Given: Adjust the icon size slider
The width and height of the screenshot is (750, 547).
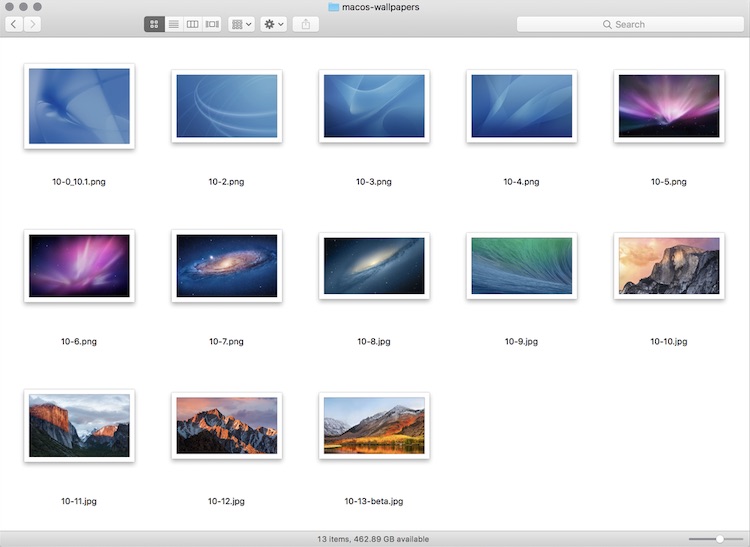Looking at the screenshot, I should pos(719,539).
